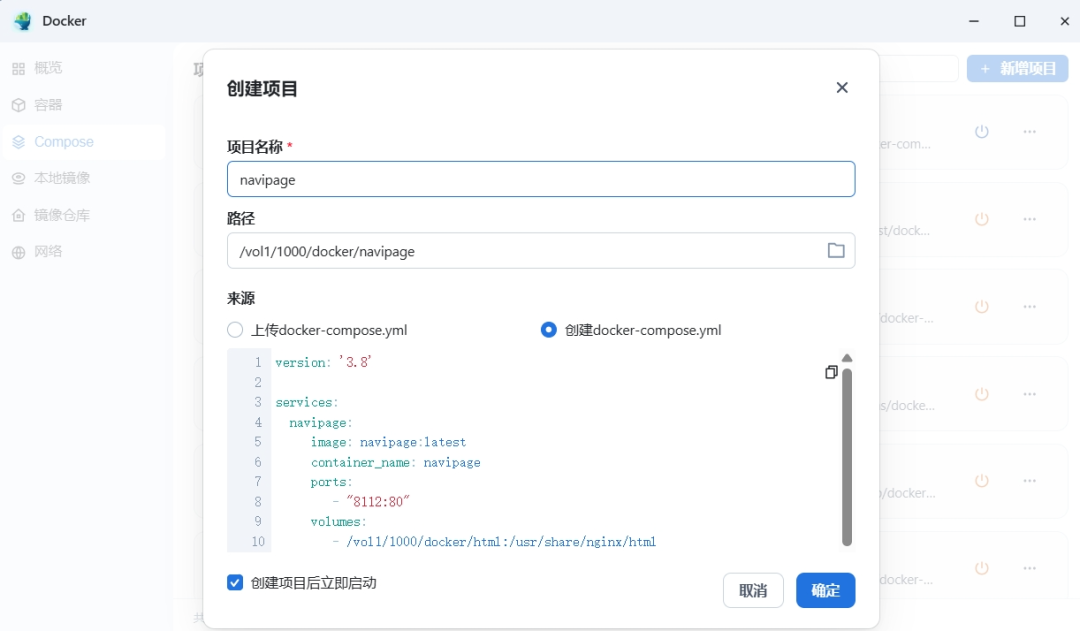Screen dimensions: 1080x631
Task: Click the power icon of the third project
Action: point(981,306)
